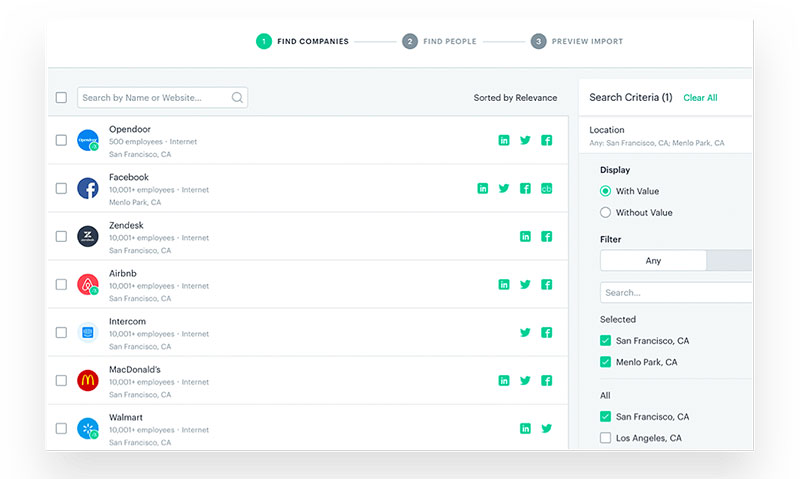
Task: Check the Los Angeles, CA option
Action: tap(605, 438)
